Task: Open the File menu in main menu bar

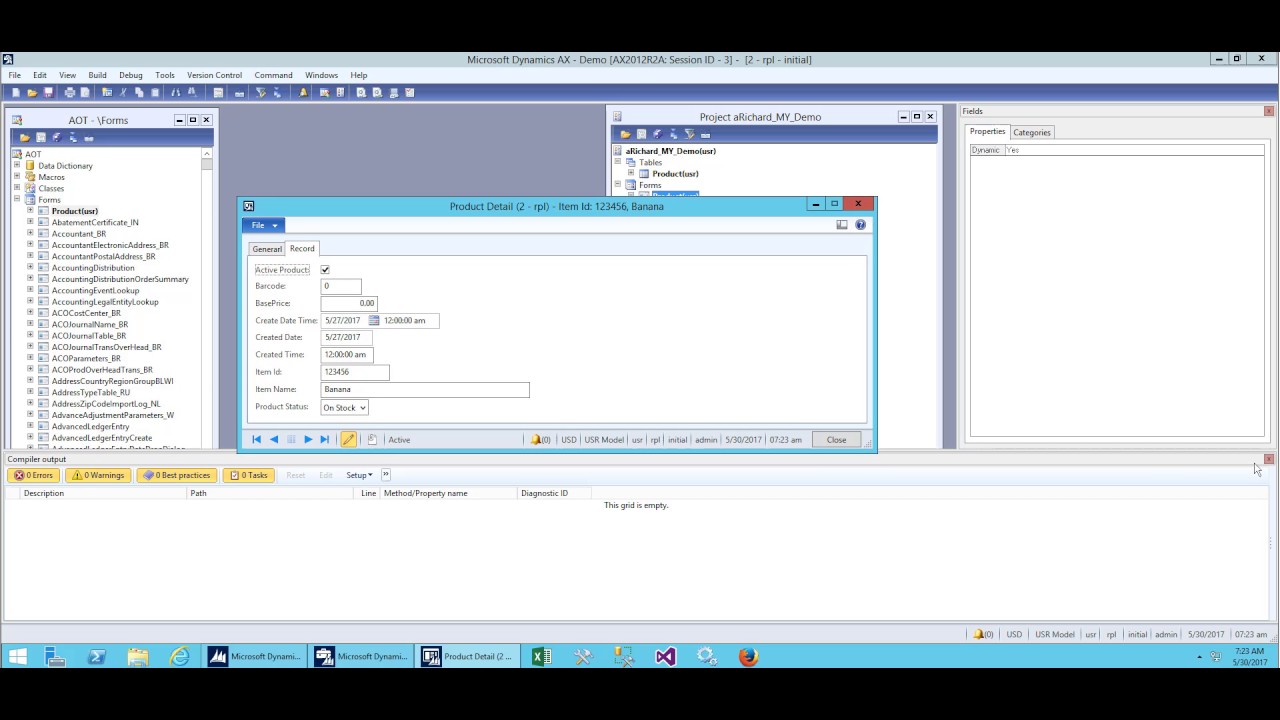Action: coord(15,75)
